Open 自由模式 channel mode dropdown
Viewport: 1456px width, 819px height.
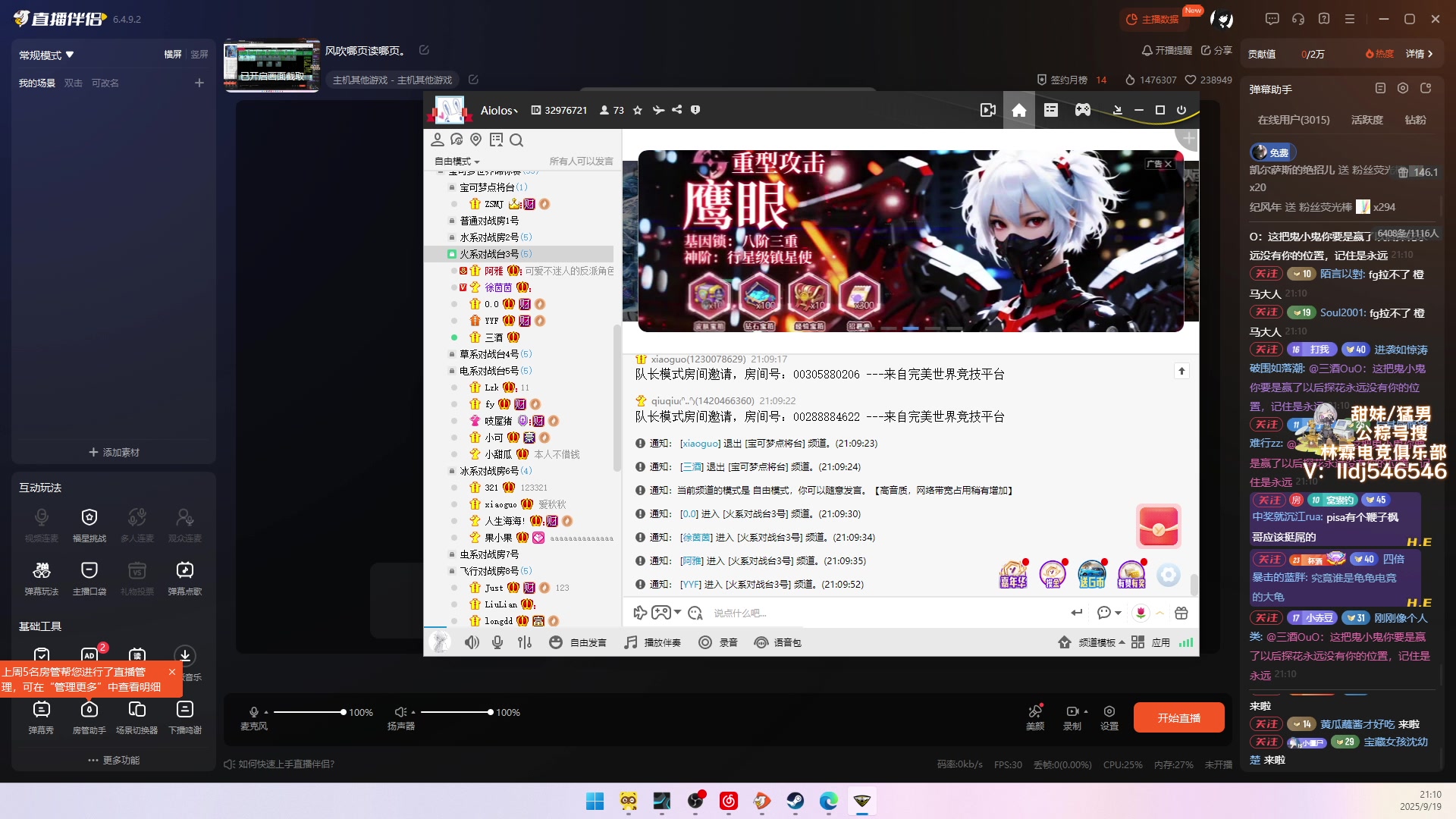(457, 162)
